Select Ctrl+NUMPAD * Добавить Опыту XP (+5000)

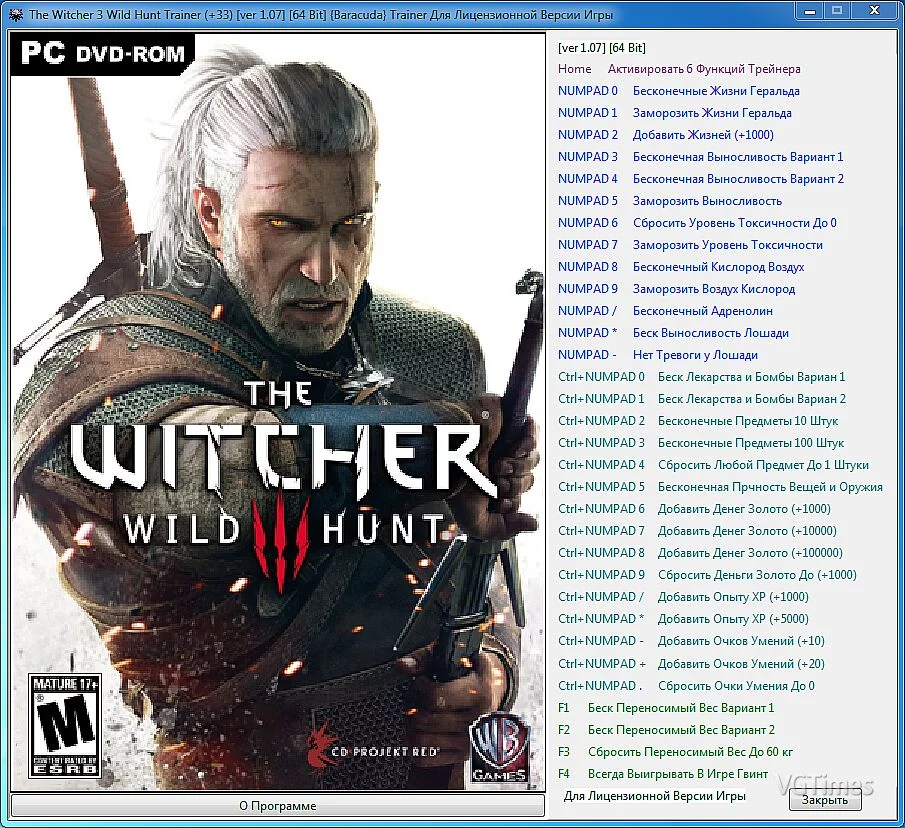(683, 619)
